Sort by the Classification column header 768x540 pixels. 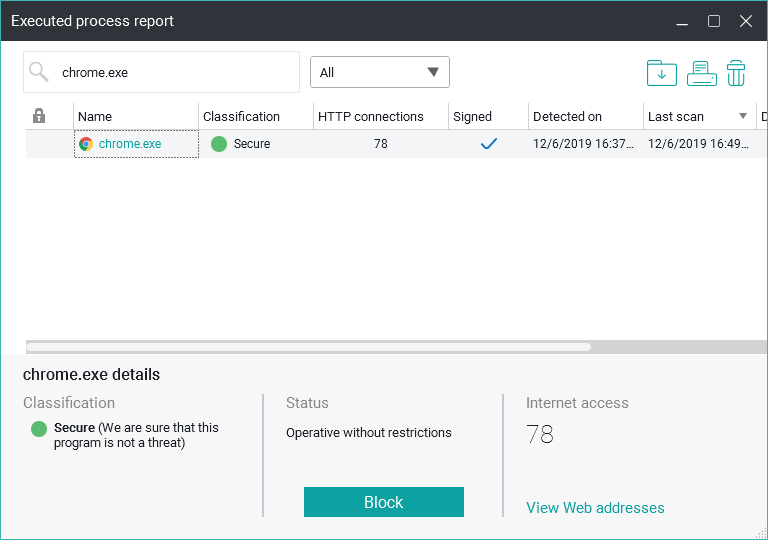[x=241, y=116]
